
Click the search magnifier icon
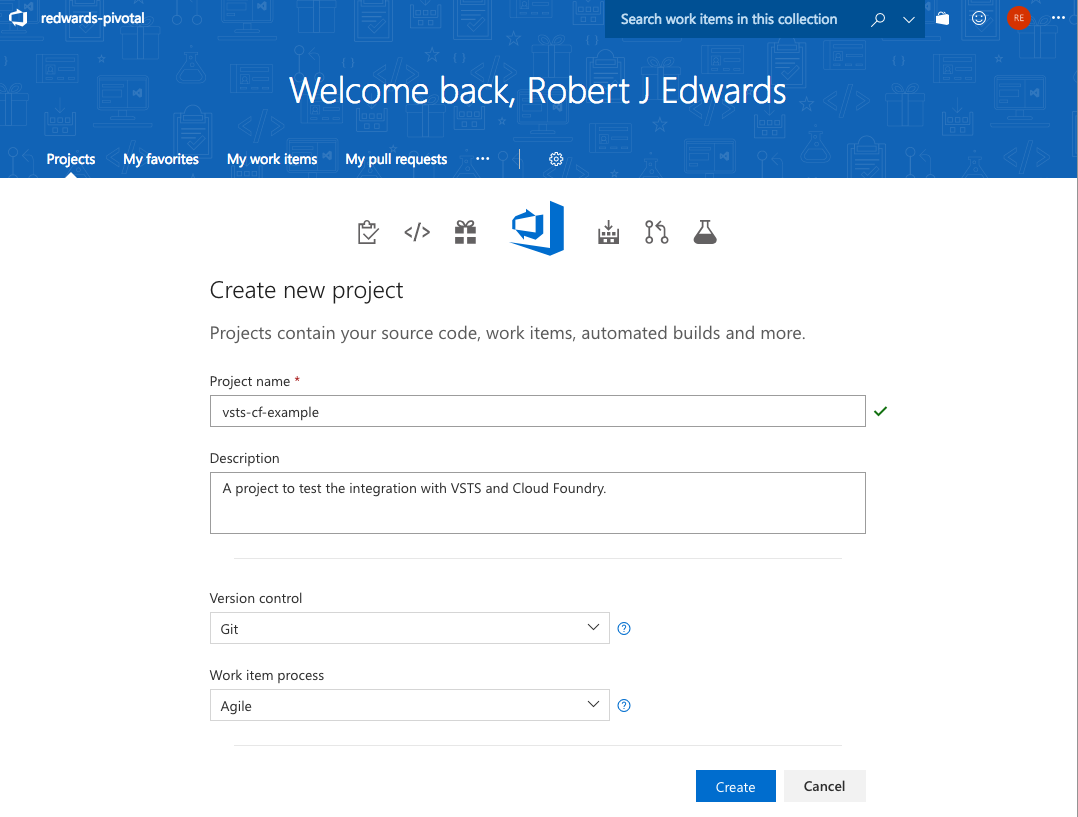tap(878, 19)
